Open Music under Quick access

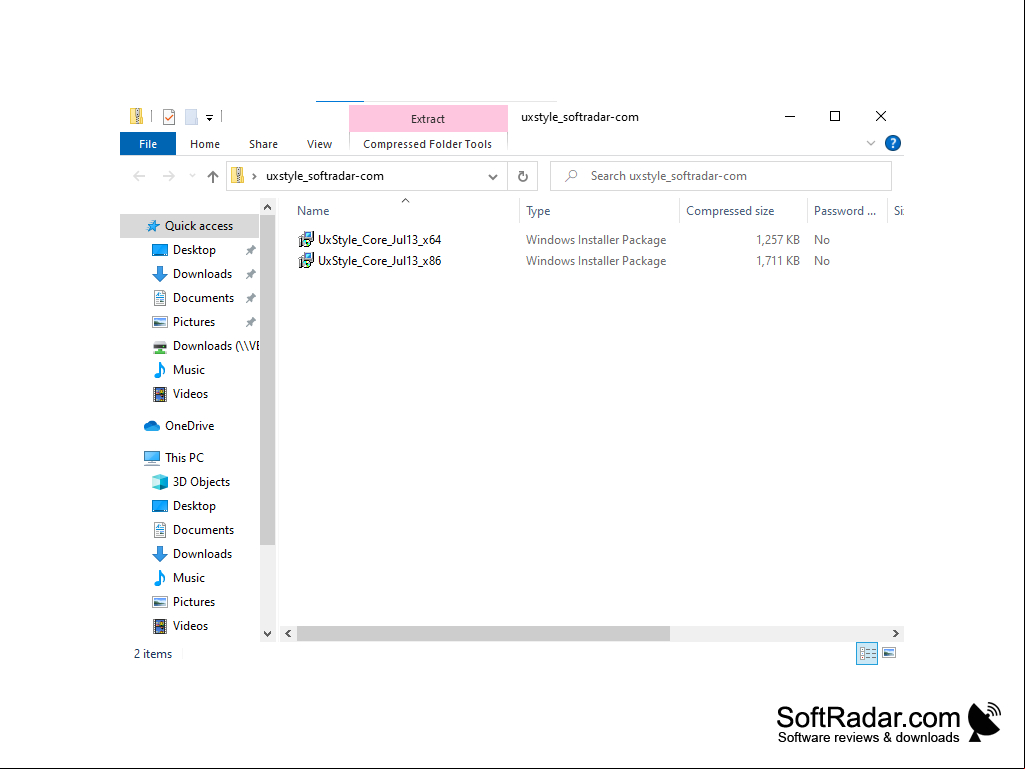pyautogui.click(x=188, y=370)
